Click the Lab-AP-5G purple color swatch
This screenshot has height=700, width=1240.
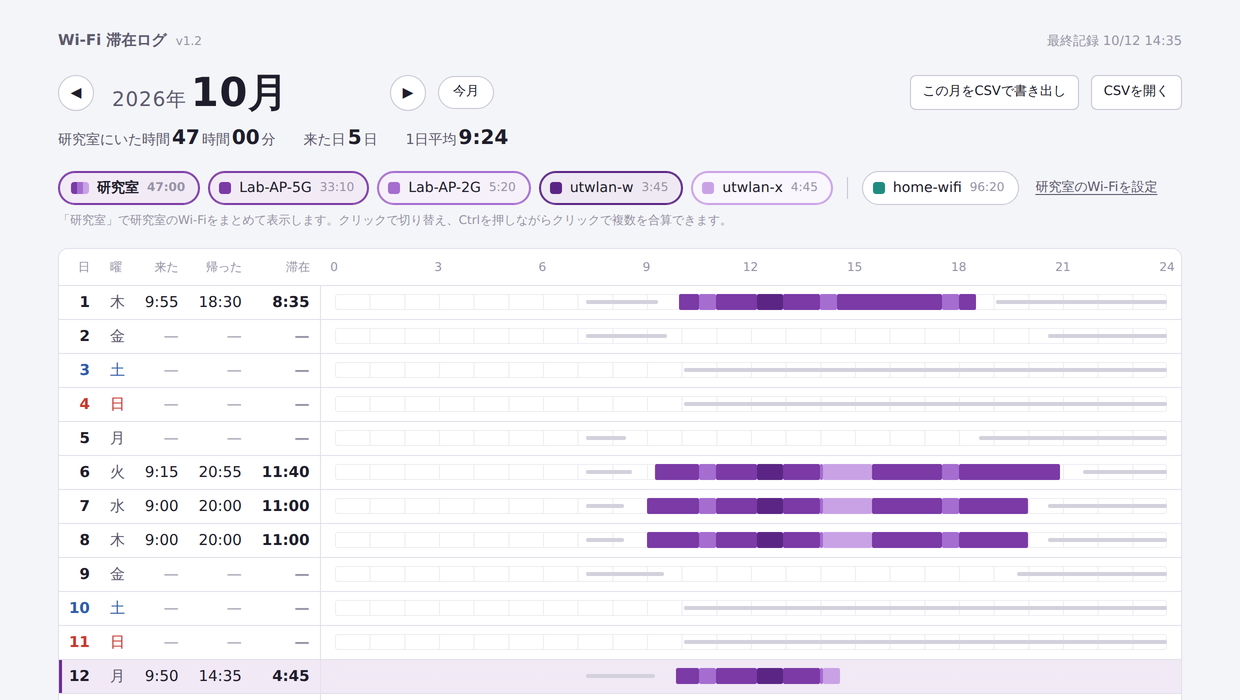(225, 188)
